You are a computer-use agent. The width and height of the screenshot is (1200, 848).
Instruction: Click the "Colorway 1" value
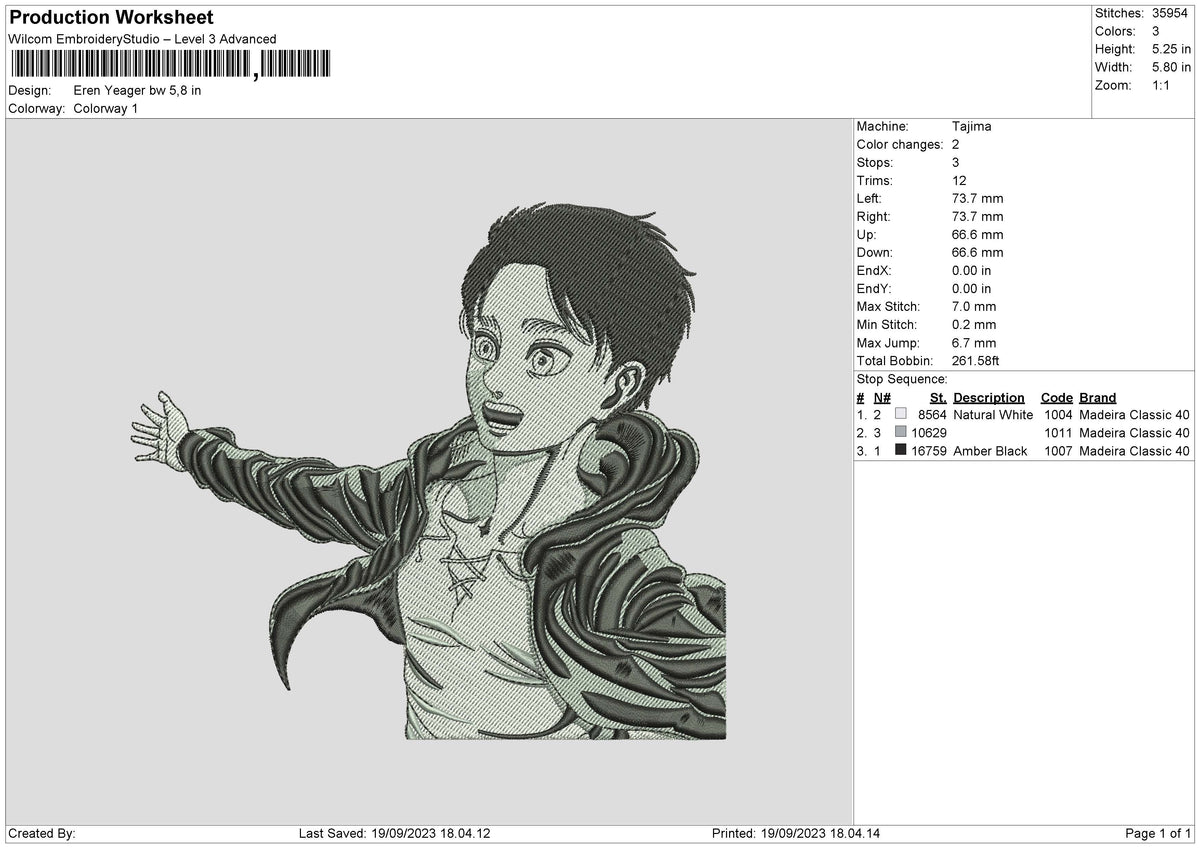tap(106, 108)
